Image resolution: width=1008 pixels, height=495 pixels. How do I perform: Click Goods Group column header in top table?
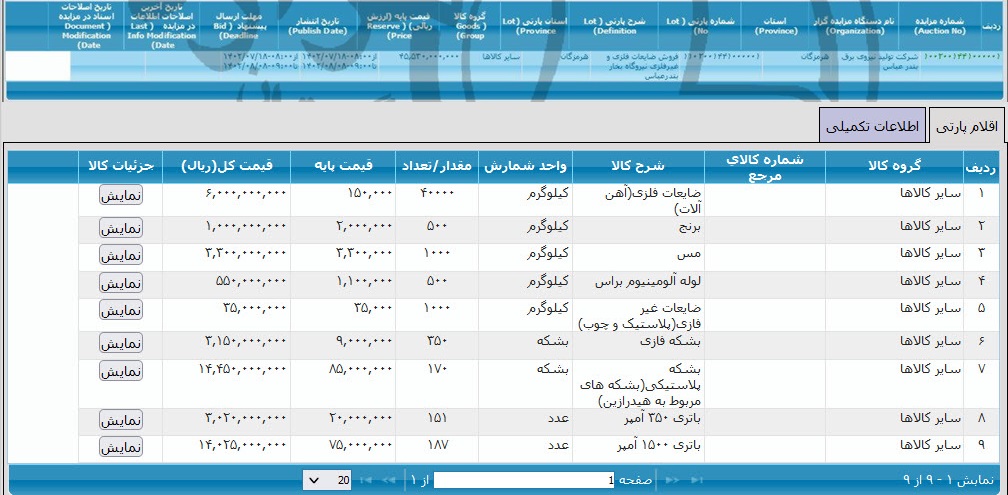pos(471,26)
